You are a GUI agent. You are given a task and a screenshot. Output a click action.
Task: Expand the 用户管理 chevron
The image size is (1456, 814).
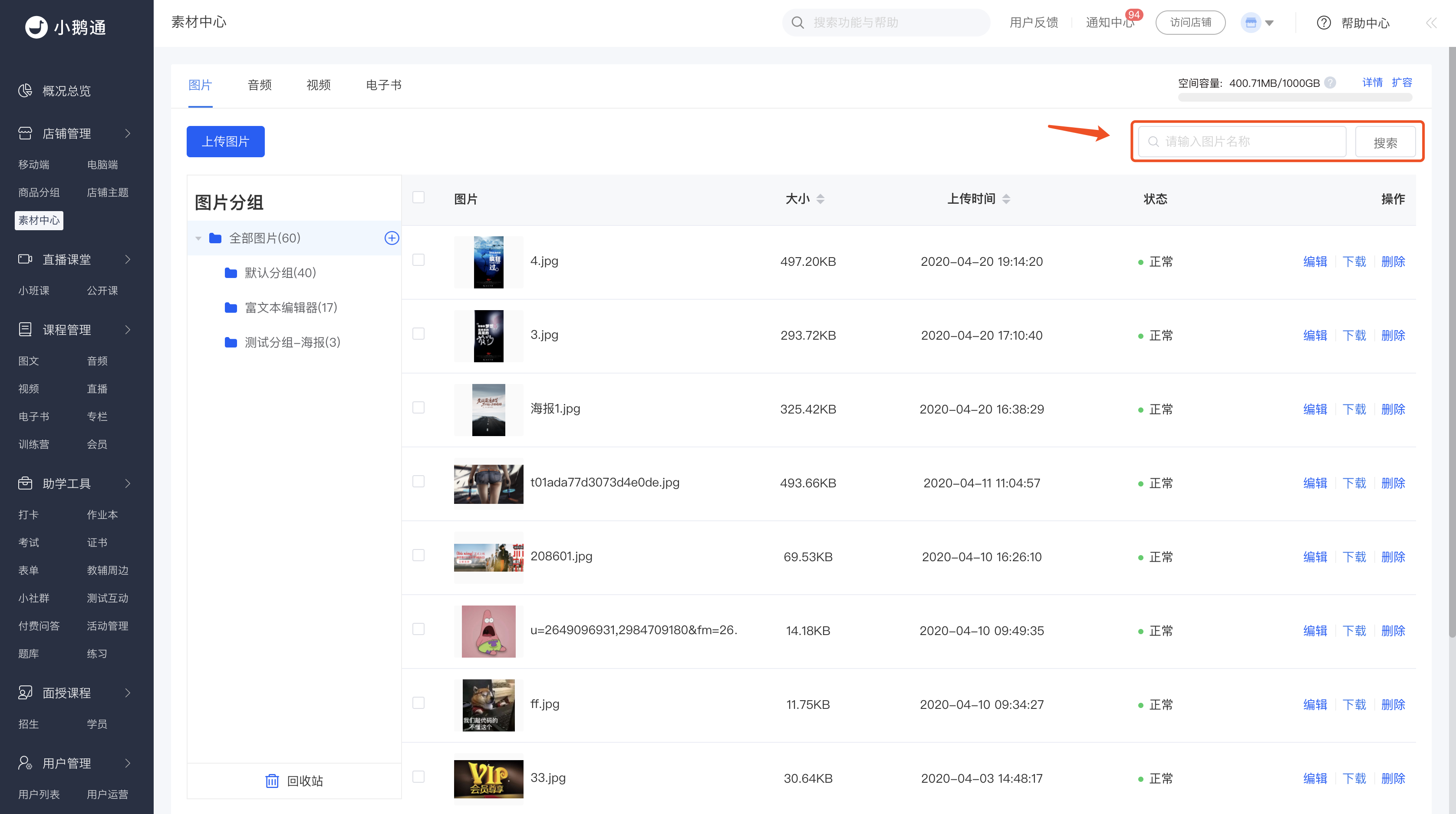(x=128, y=763)
